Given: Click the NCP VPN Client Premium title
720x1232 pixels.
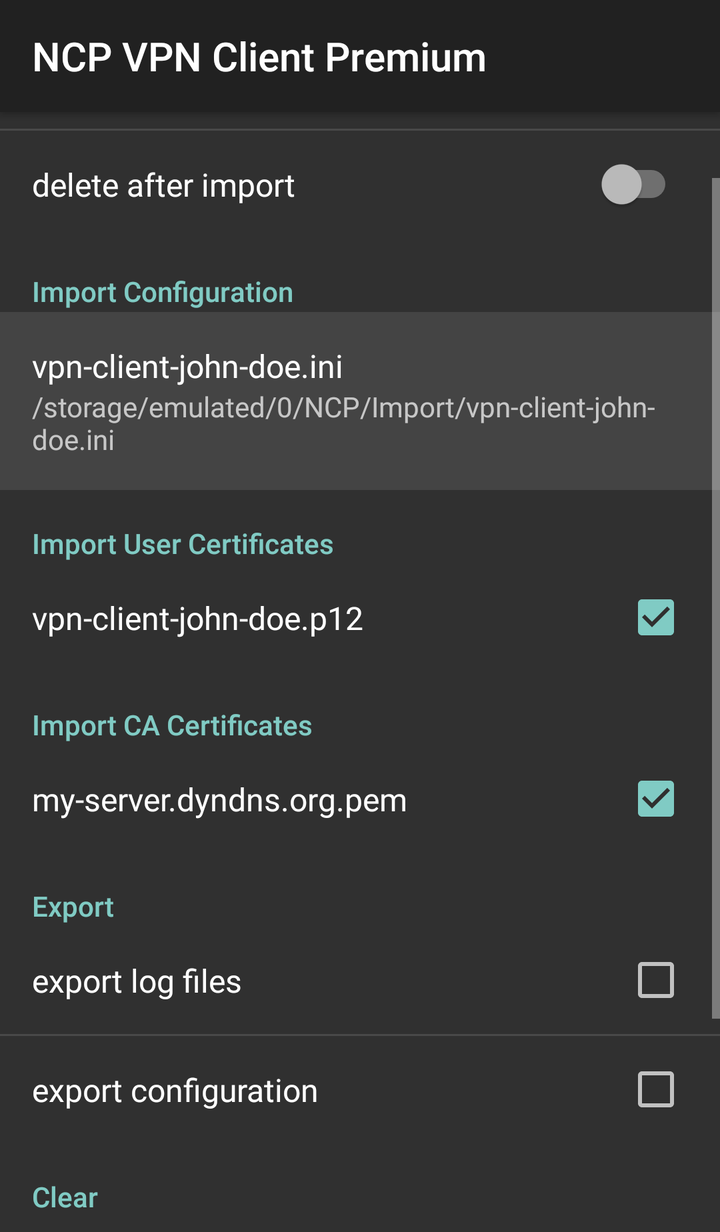Looking at the screenshot, I should click(259, 58).
